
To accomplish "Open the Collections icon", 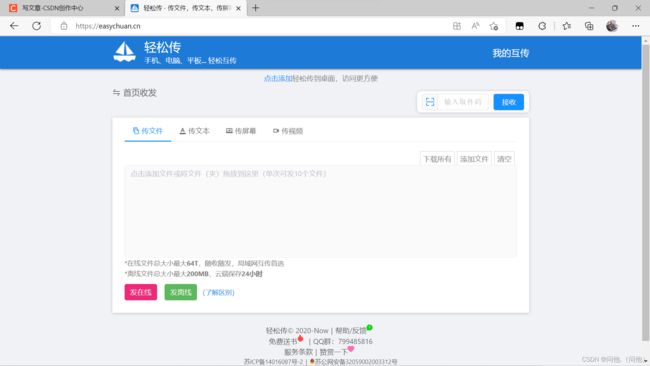I will (589, 26).
